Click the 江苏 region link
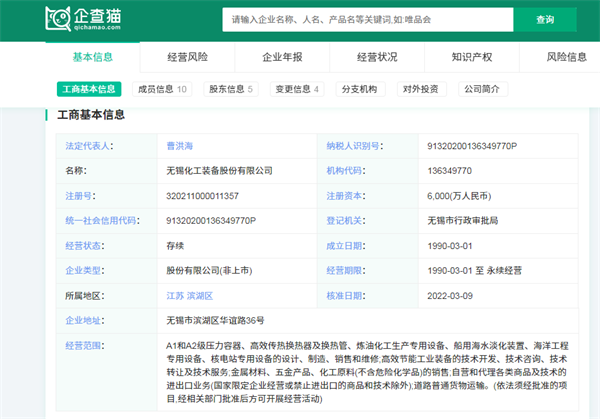 tap(174, 296)
